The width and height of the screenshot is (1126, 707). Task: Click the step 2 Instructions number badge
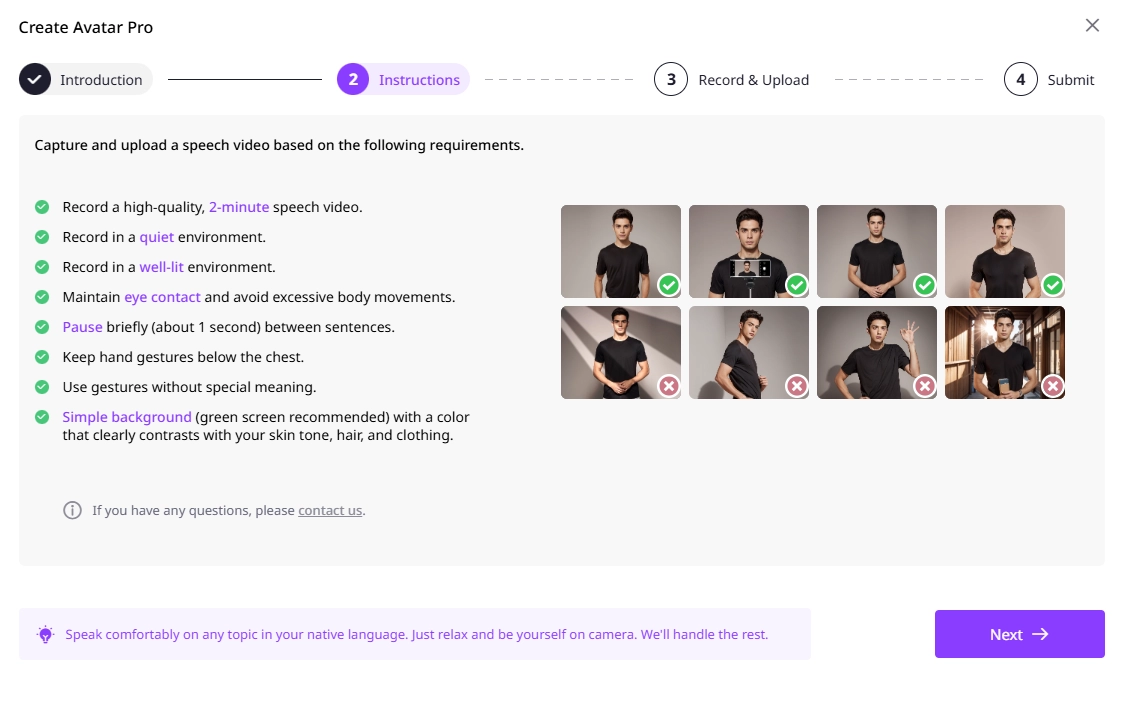click(x=353, y=80)
